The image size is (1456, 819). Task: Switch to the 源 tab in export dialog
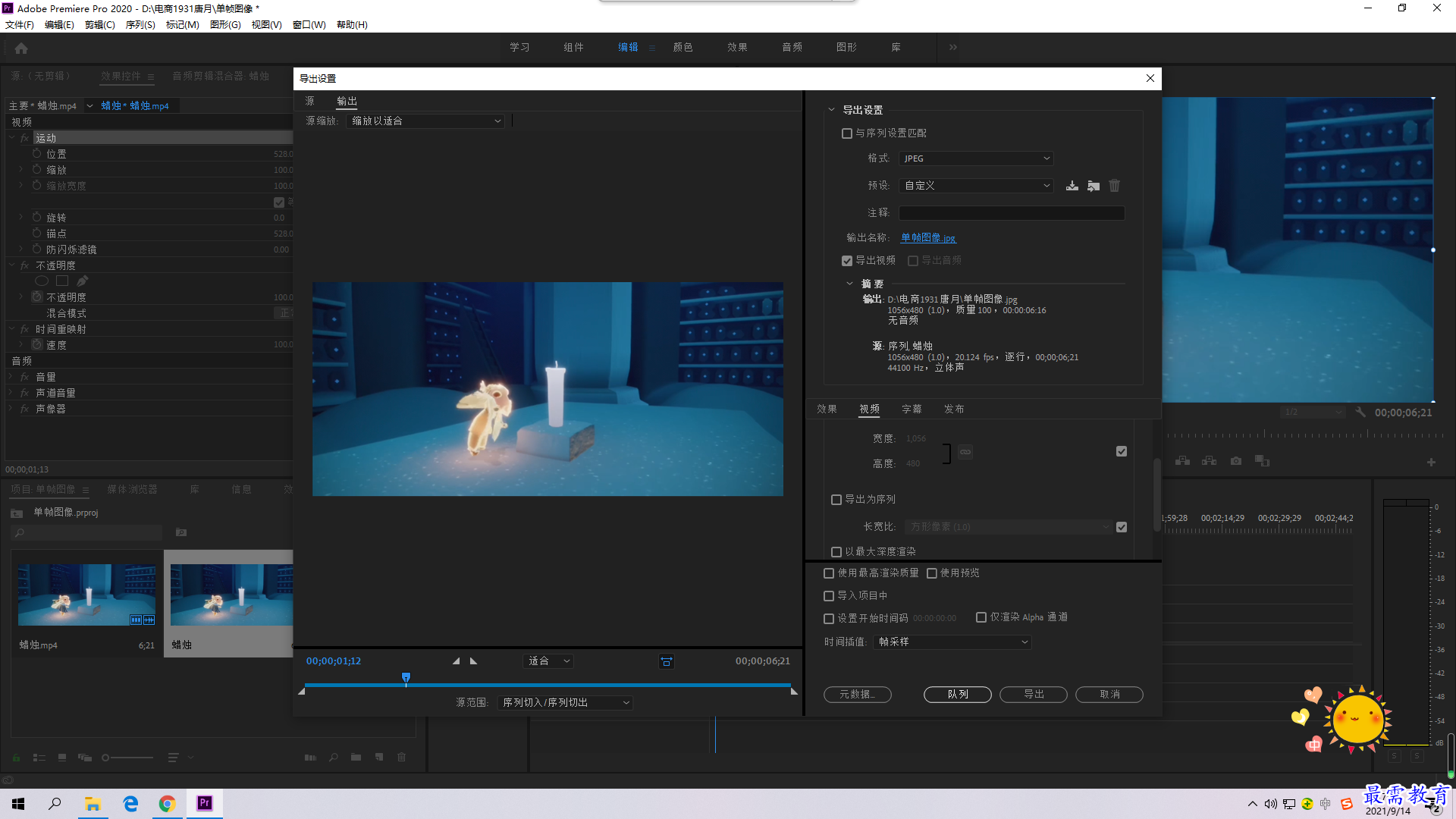309,101
